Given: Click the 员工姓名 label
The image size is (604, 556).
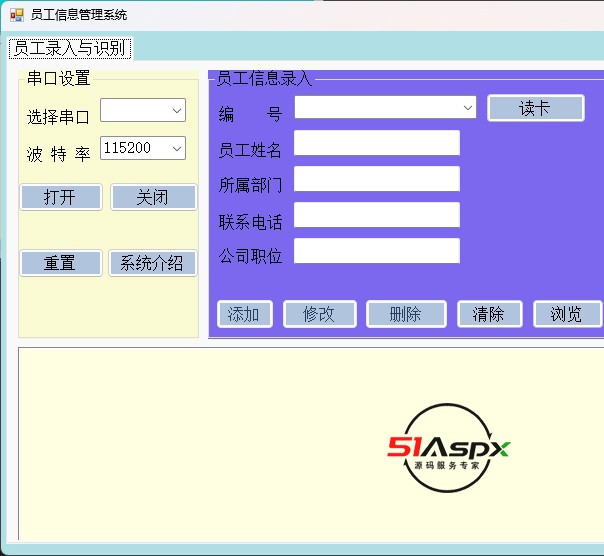Looking at the screenshot, I should pos(250,150).
